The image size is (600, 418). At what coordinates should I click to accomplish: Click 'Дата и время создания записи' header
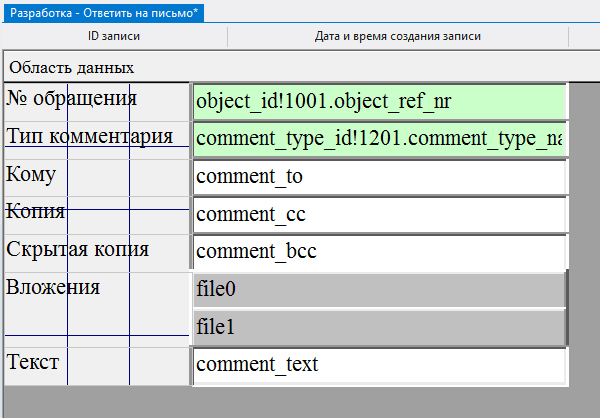[398, 37]
